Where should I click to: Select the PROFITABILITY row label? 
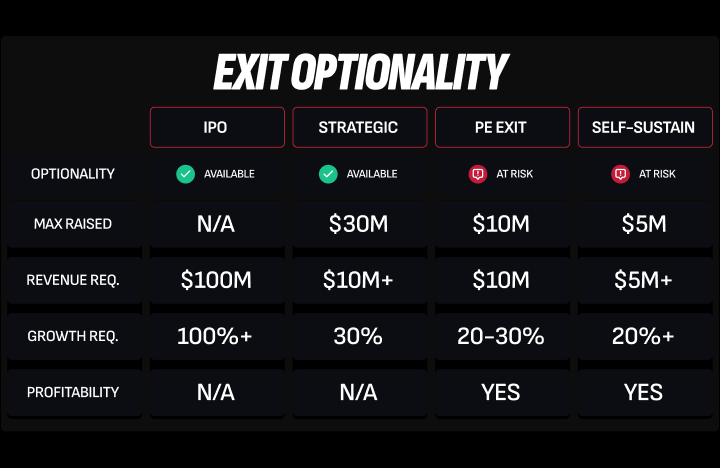74,392
